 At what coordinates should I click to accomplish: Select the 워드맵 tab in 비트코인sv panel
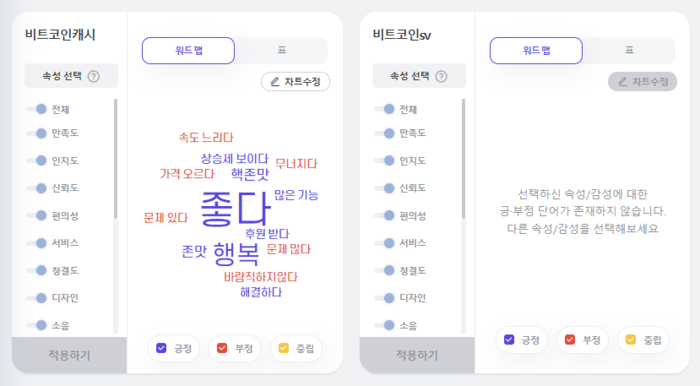coord(536,50)
